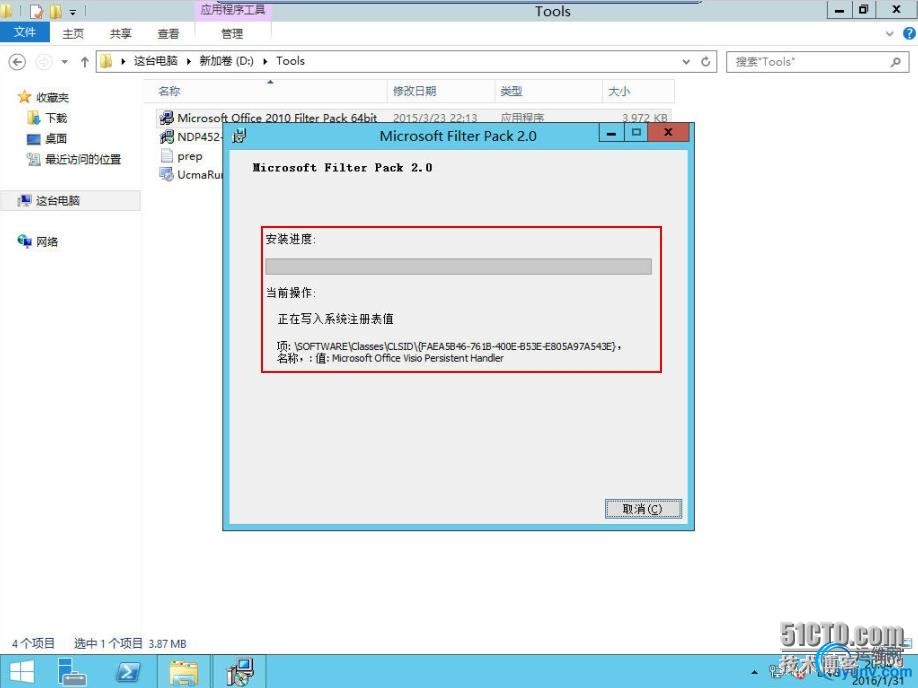918x688 pixels.
Task: Click the magnifier search icon
Action: pyautogui.click(x=896, y=61)
